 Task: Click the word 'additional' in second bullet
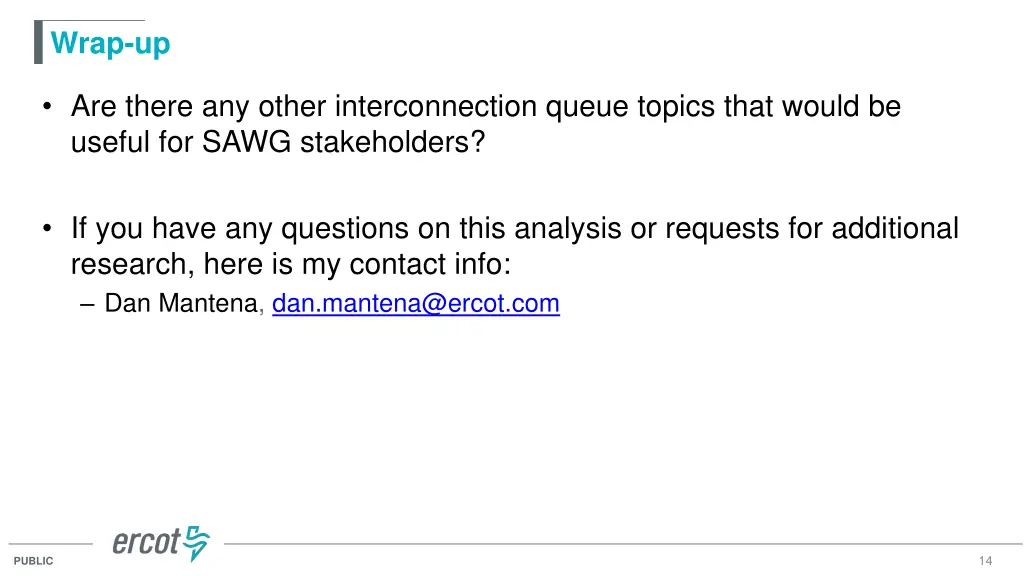[x=895, y=229]
